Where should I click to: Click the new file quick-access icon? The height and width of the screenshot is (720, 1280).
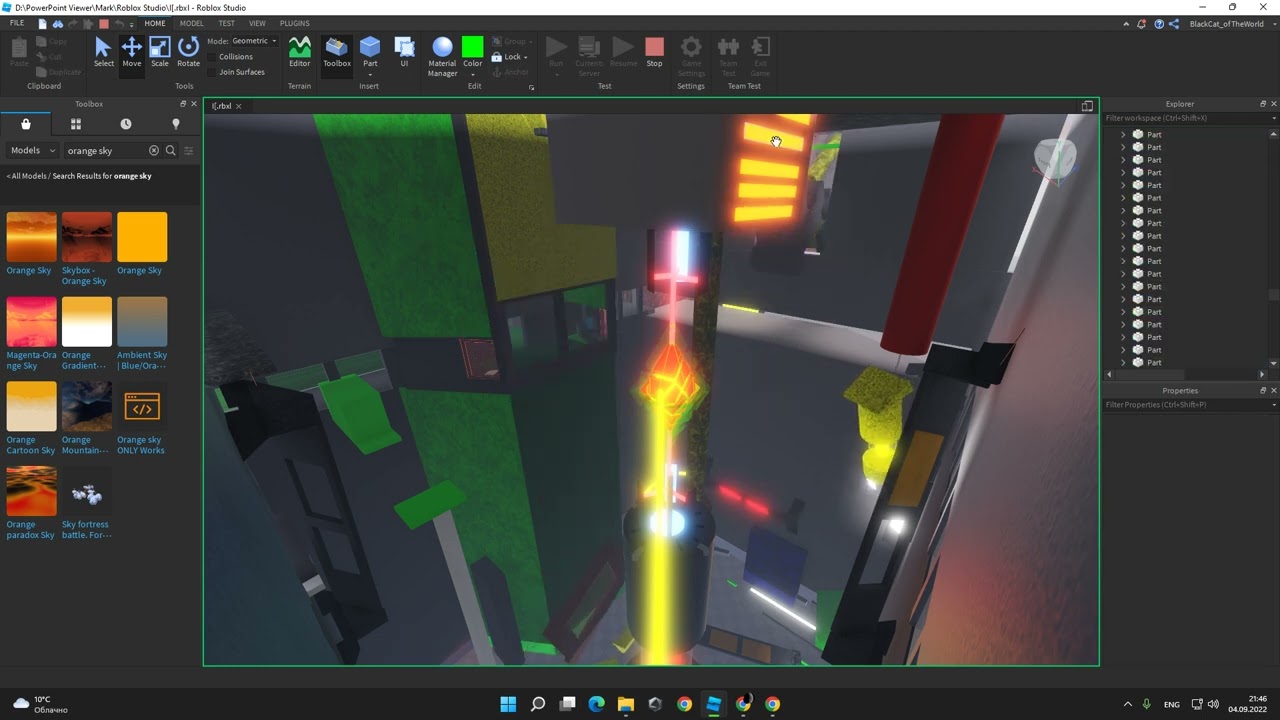pyautogui.click(x=44, y=24)
